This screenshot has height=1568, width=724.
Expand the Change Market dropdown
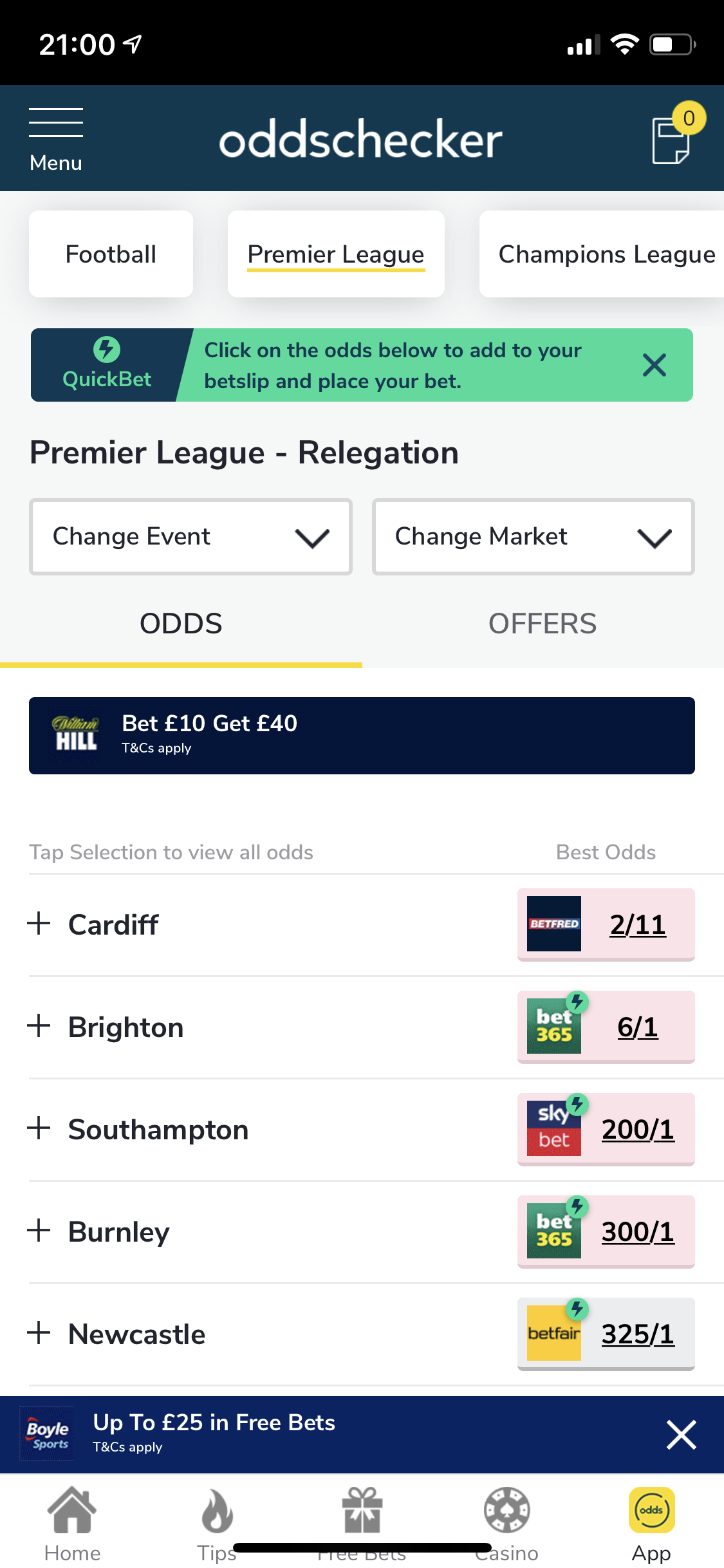tap(533, 537)
